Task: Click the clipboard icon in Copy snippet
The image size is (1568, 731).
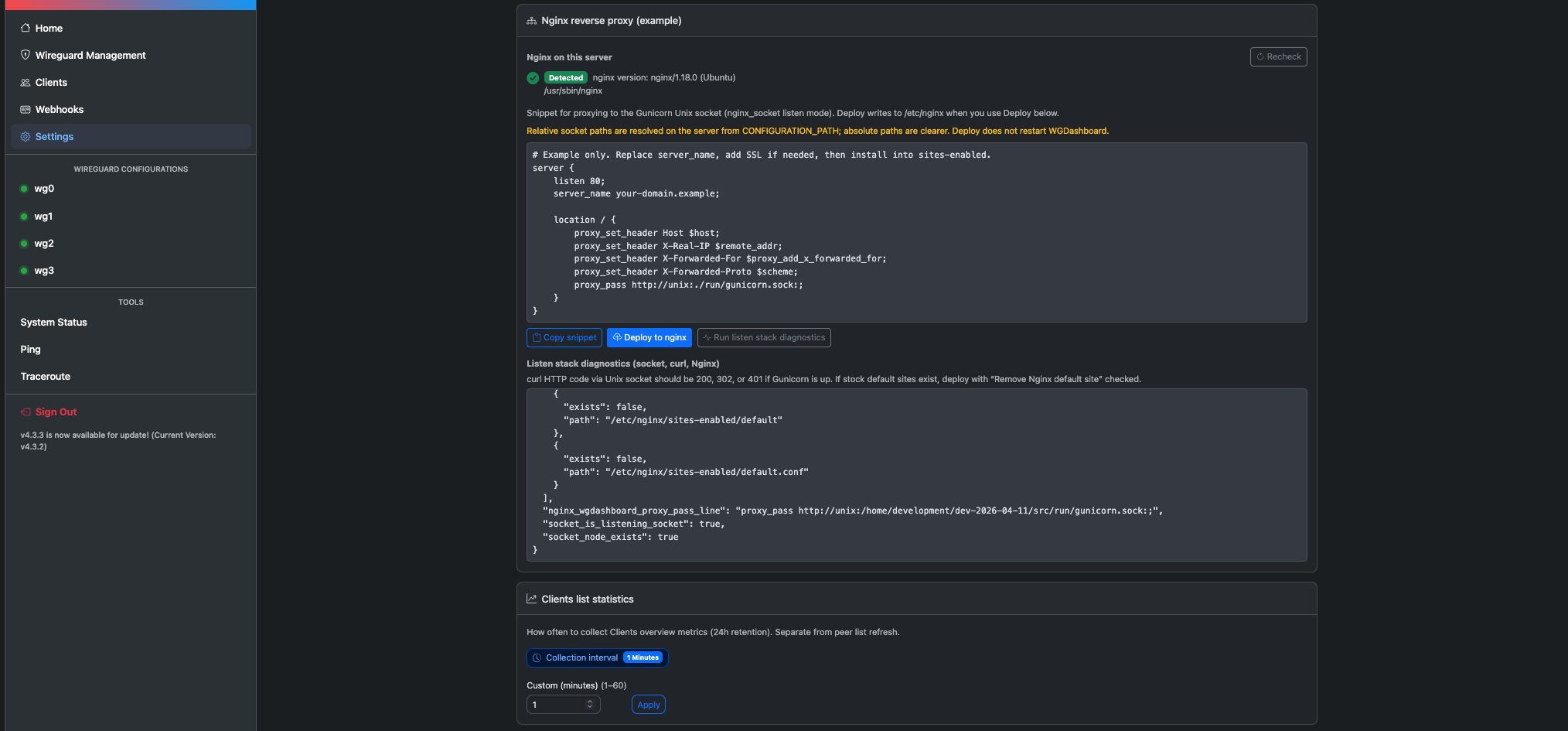Action: (537, 337)
